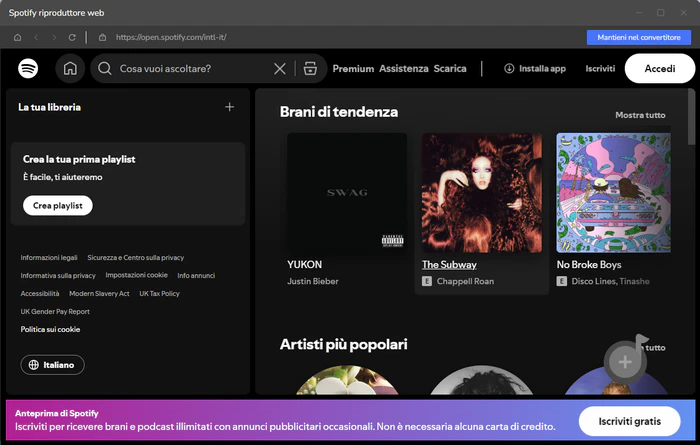Image resolution: width=700 pixels, height=445 pixels.
Task: Open the YUKON album cover
Action: tap(347, 193)
